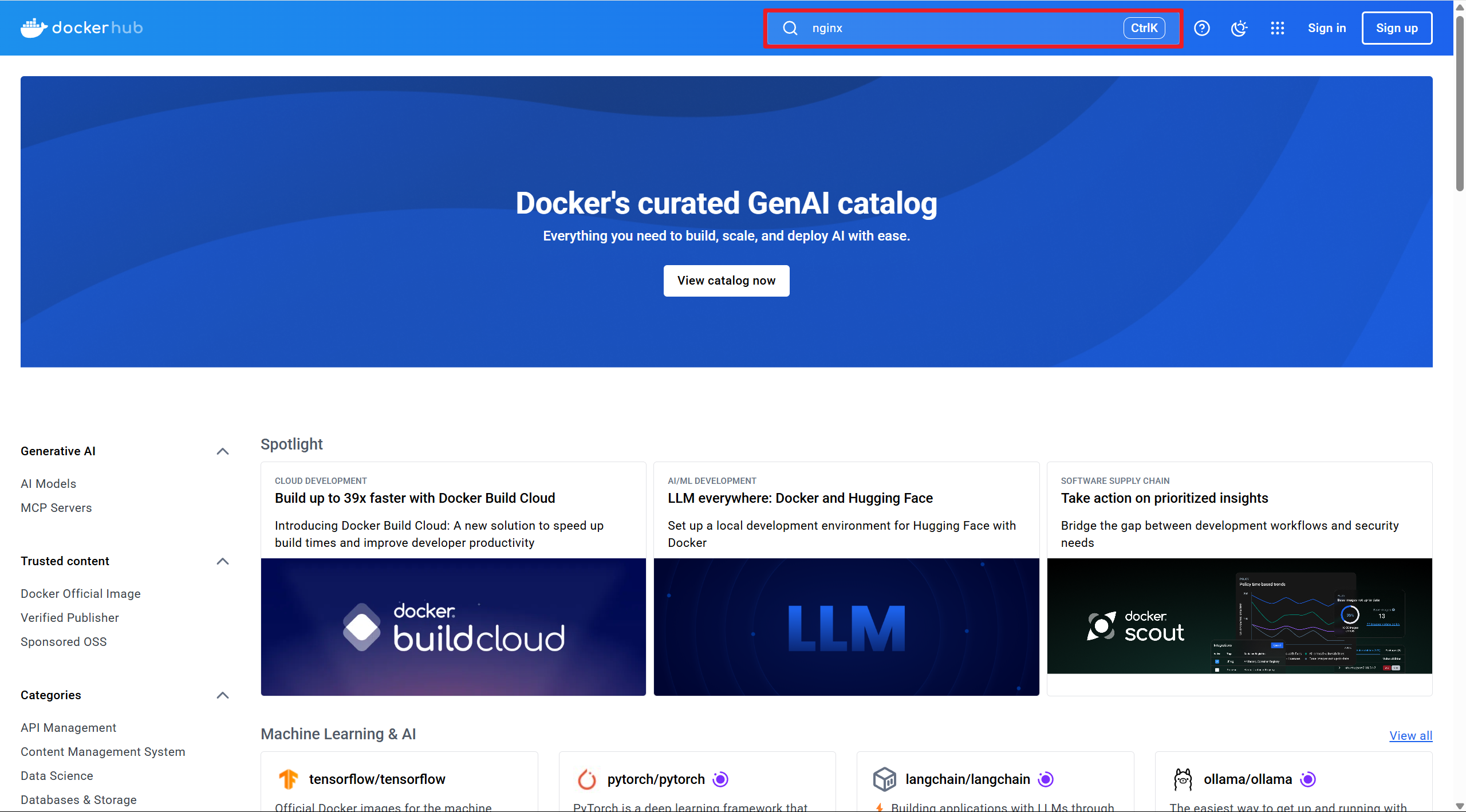Collapse the Generative AI section
The height and width of the screenshot is (812, 1466).
coord(223,451)
